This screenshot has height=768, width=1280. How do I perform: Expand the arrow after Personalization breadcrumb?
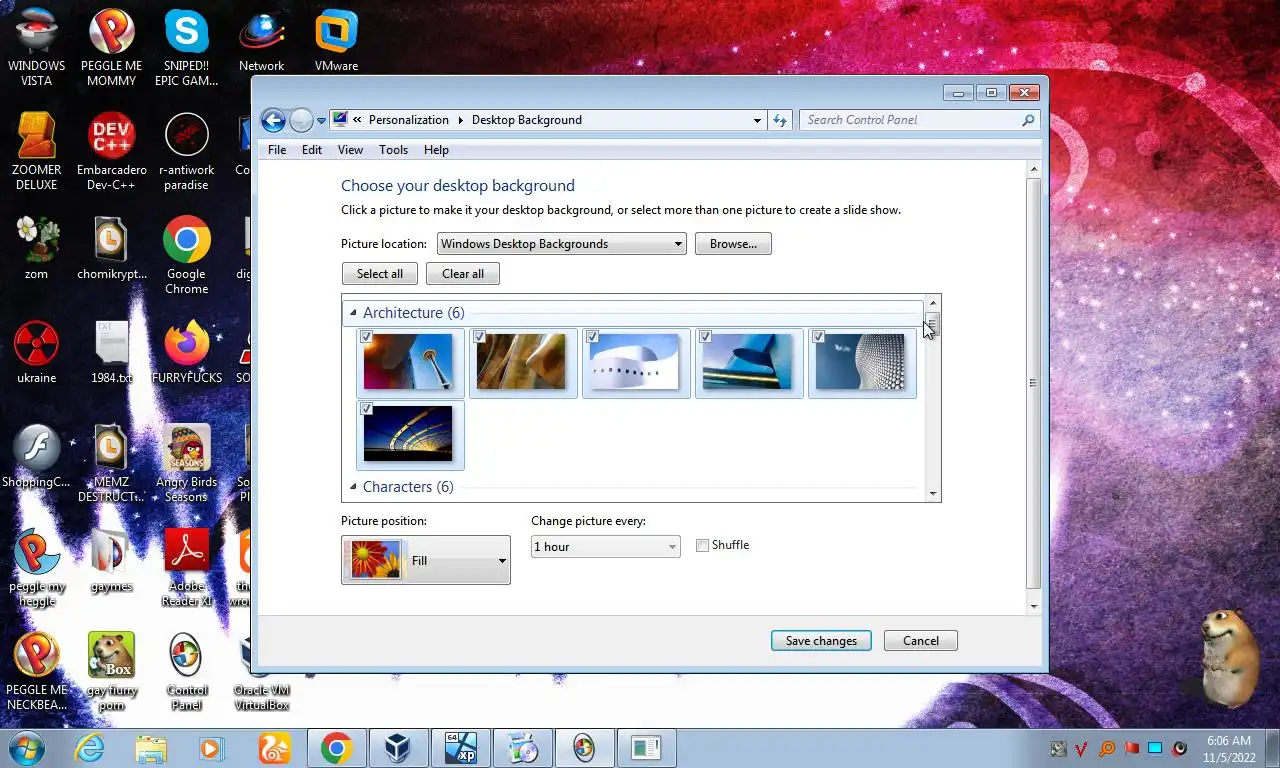tap(461, 120)
